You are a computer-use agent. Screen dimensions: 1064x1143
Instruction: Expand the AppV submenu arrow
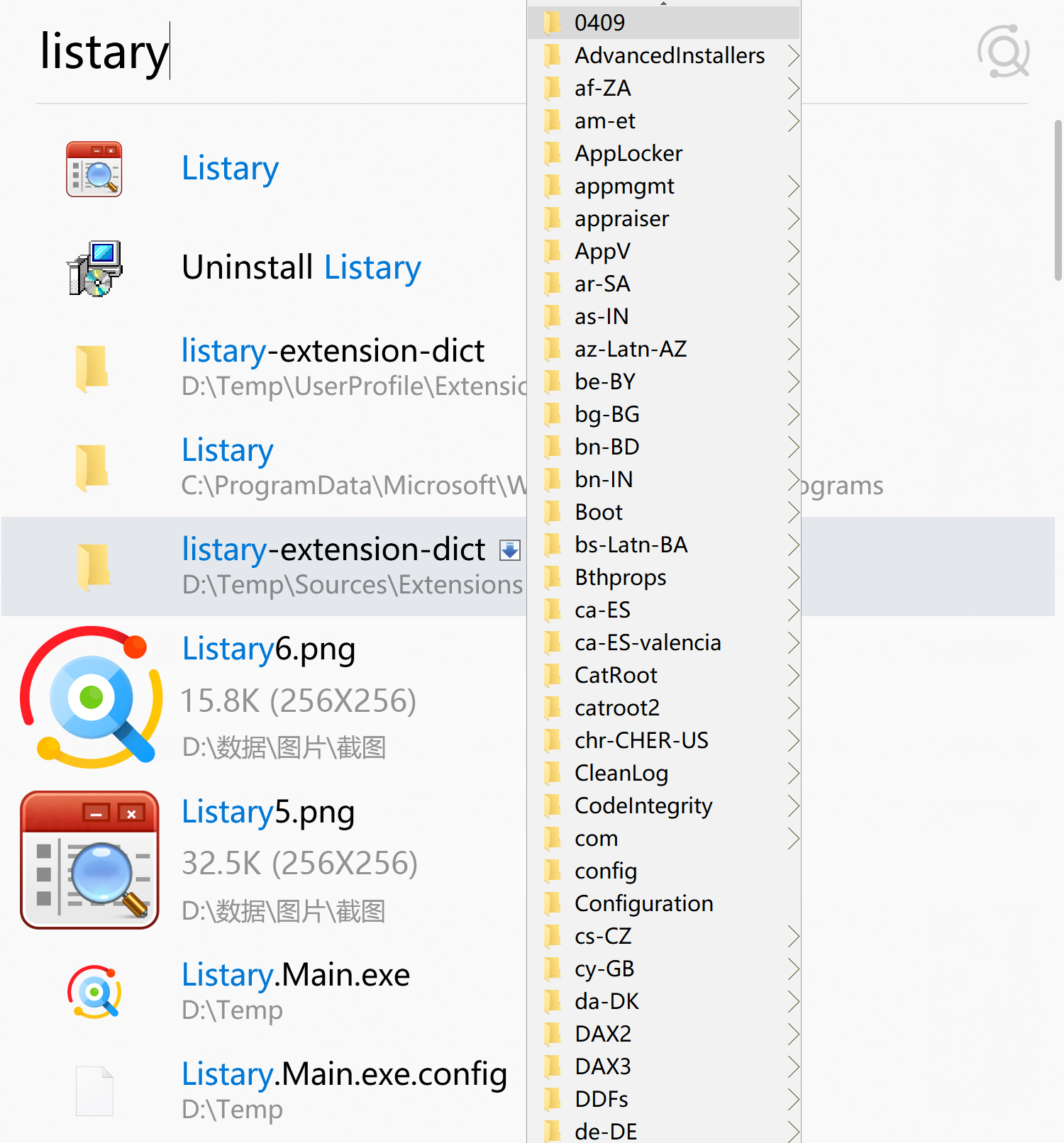coord(794,251)
